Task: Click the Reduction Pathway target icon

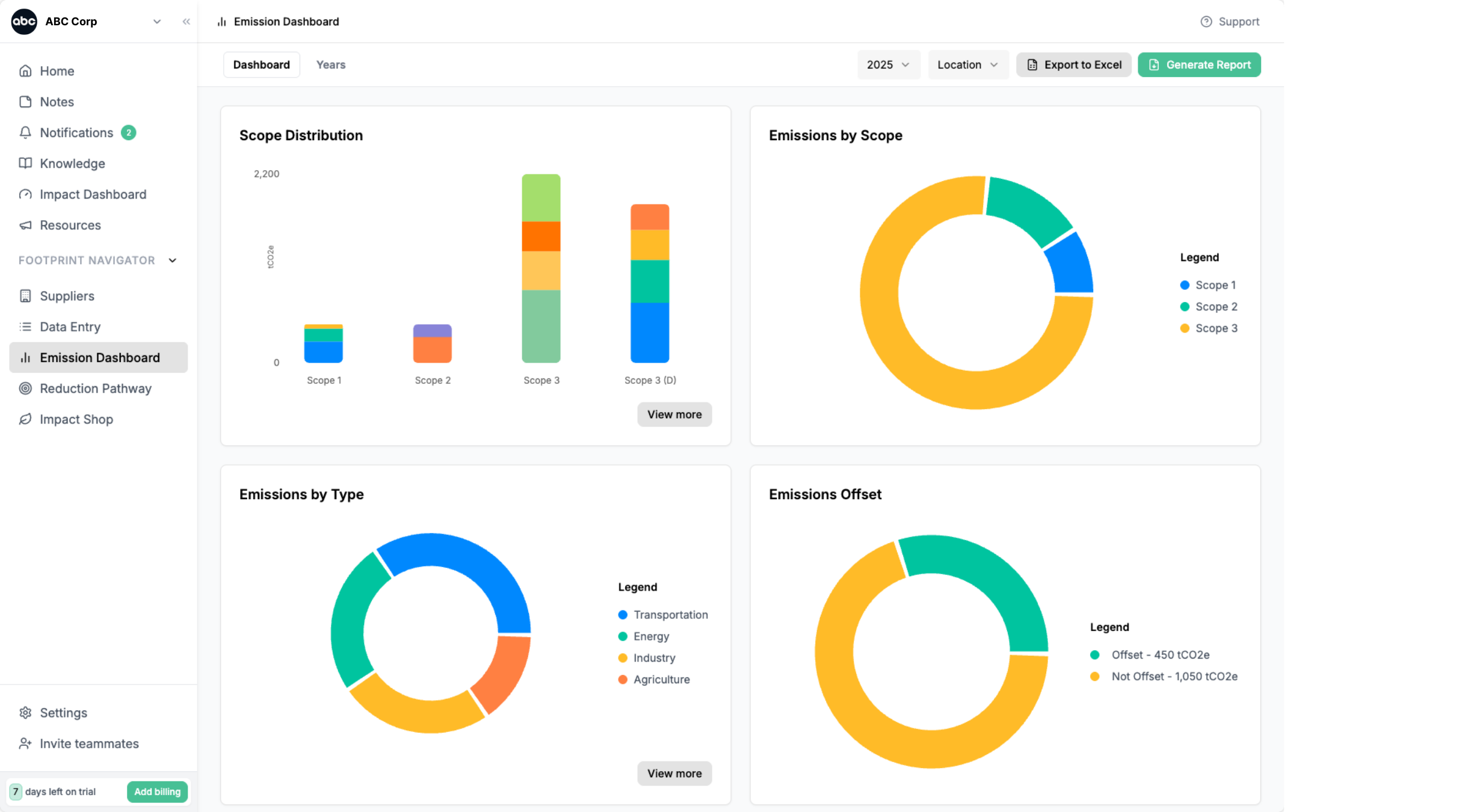Action: point(25,389)
